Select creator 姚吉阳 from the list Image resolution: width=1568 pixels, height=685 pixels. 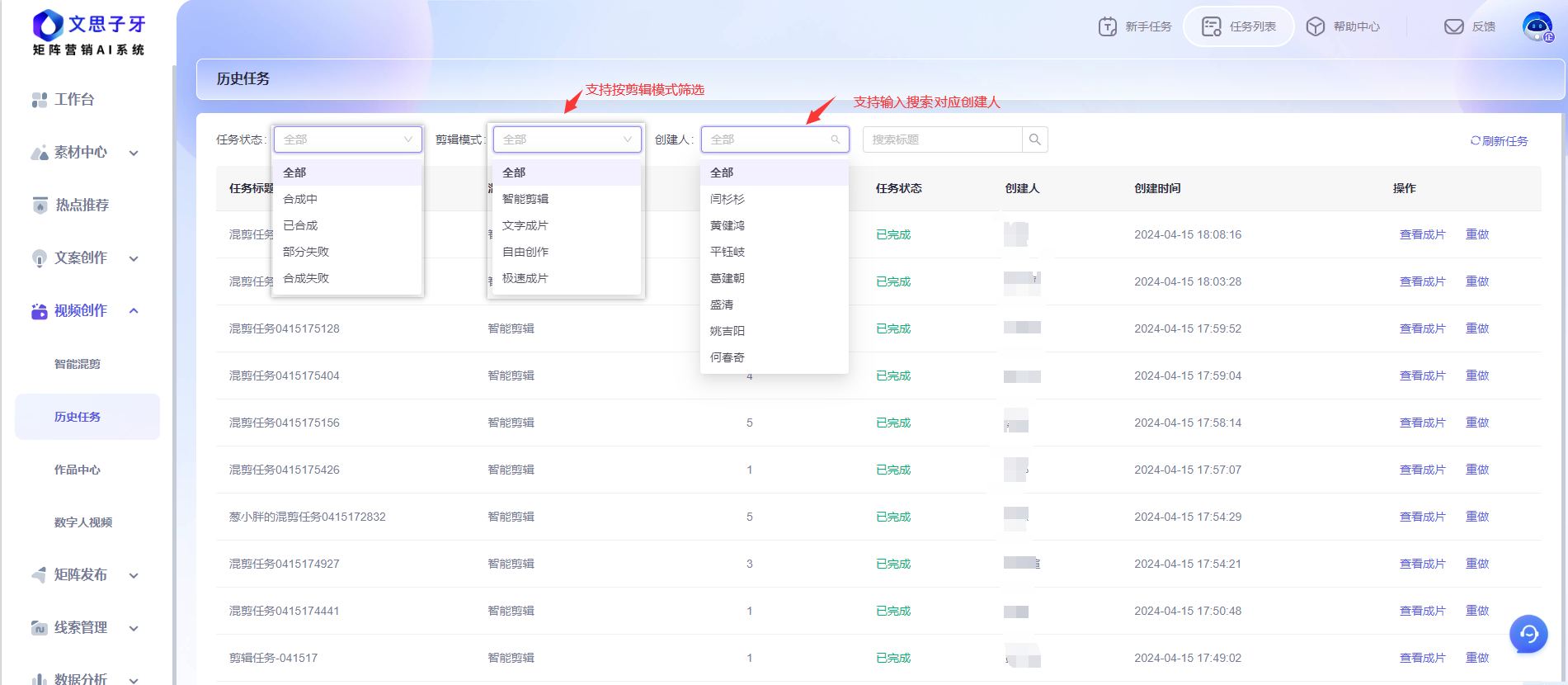click(775, 331)
